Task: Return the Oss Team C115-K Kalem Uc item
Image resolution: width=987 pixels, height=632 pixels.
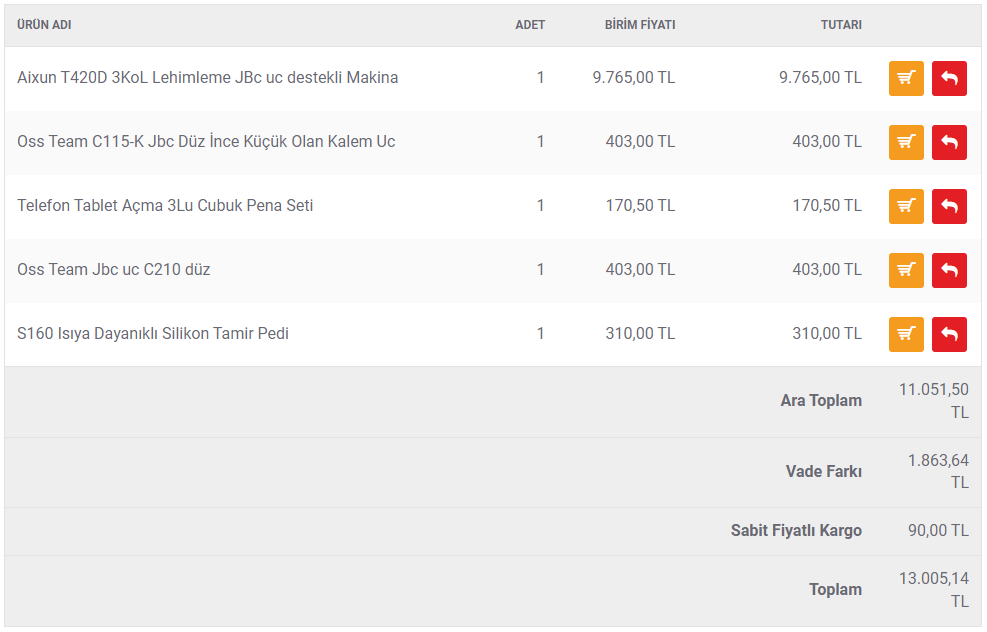Action: [949, 142]
